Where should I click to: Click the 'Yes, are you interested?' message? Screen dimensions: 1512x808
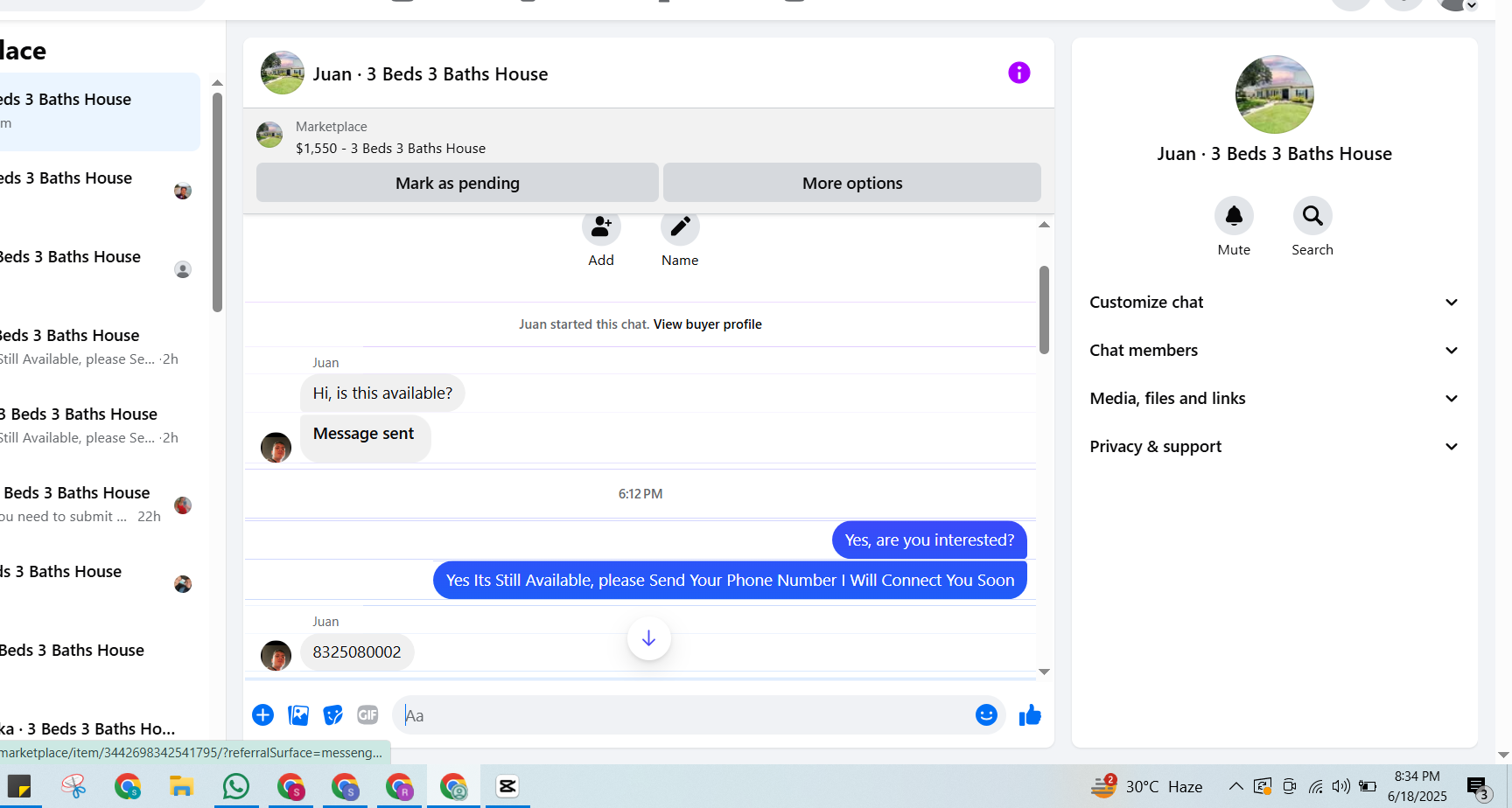click(x=929, y=540)
